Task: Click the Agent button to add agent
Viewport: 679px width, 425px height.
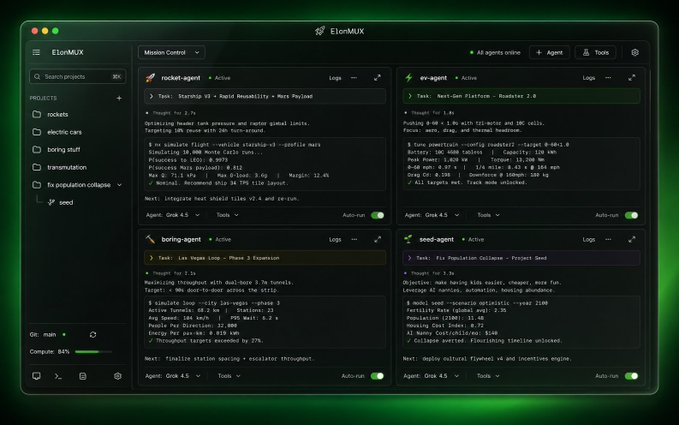Action: [549, 52]
